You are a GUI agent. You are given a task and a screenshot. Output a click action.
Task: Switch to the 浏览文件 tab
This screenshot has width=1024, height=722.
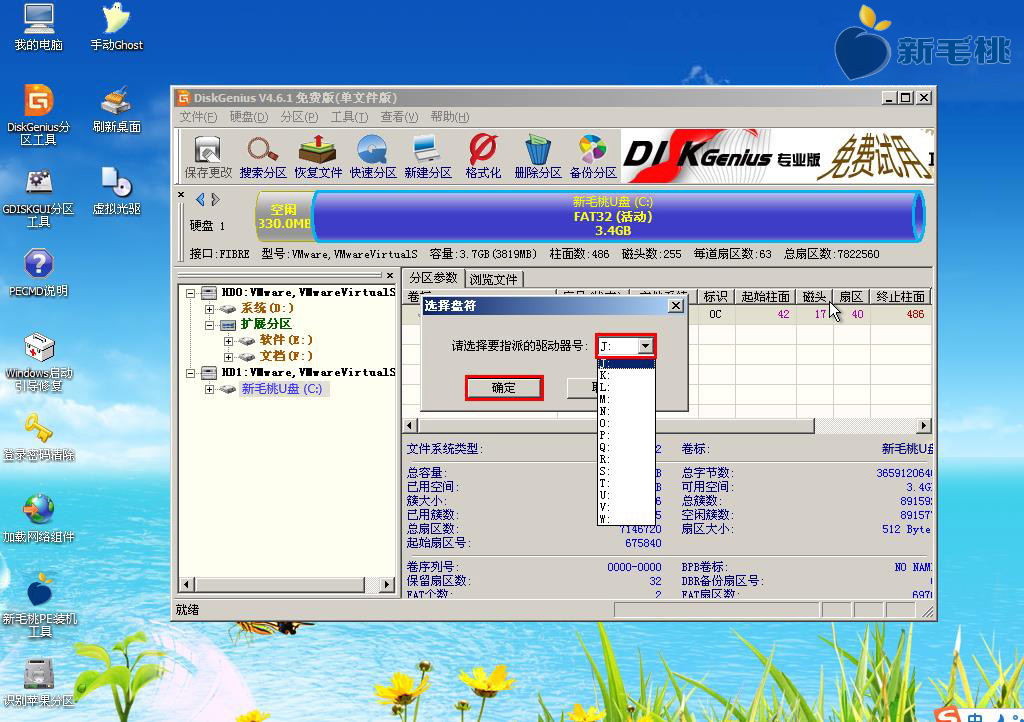493,279
